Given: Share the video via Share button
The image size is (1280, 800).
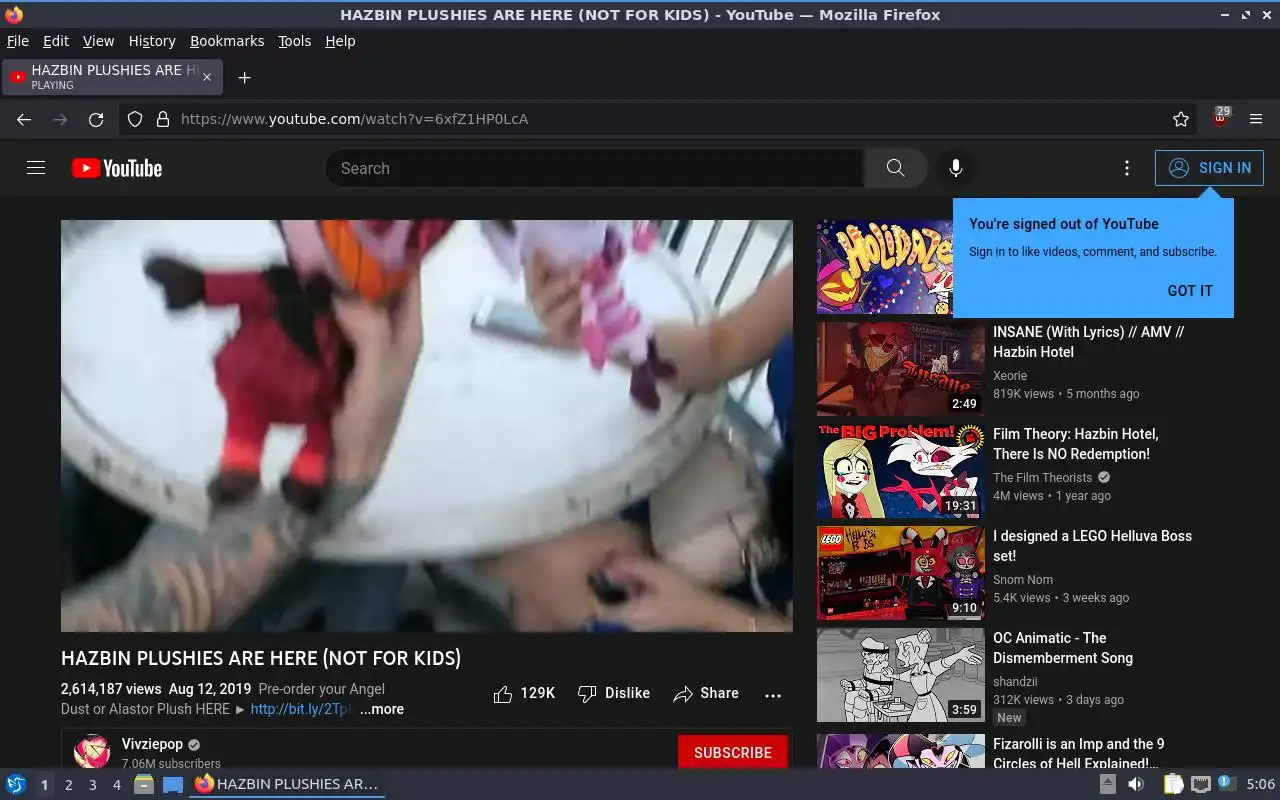Looking at the screenshot, I should pos(706,693).
